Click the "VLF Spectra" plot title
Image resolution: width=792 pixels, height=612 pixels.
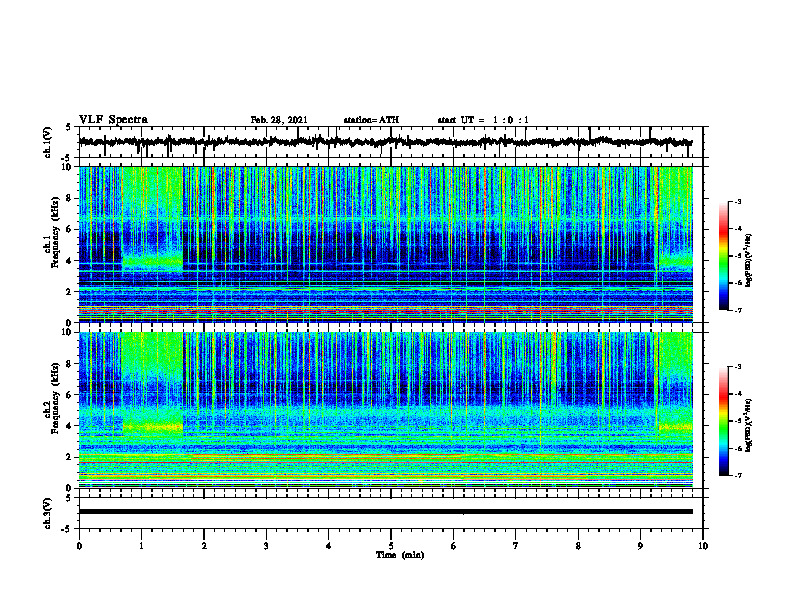point(113,120)
